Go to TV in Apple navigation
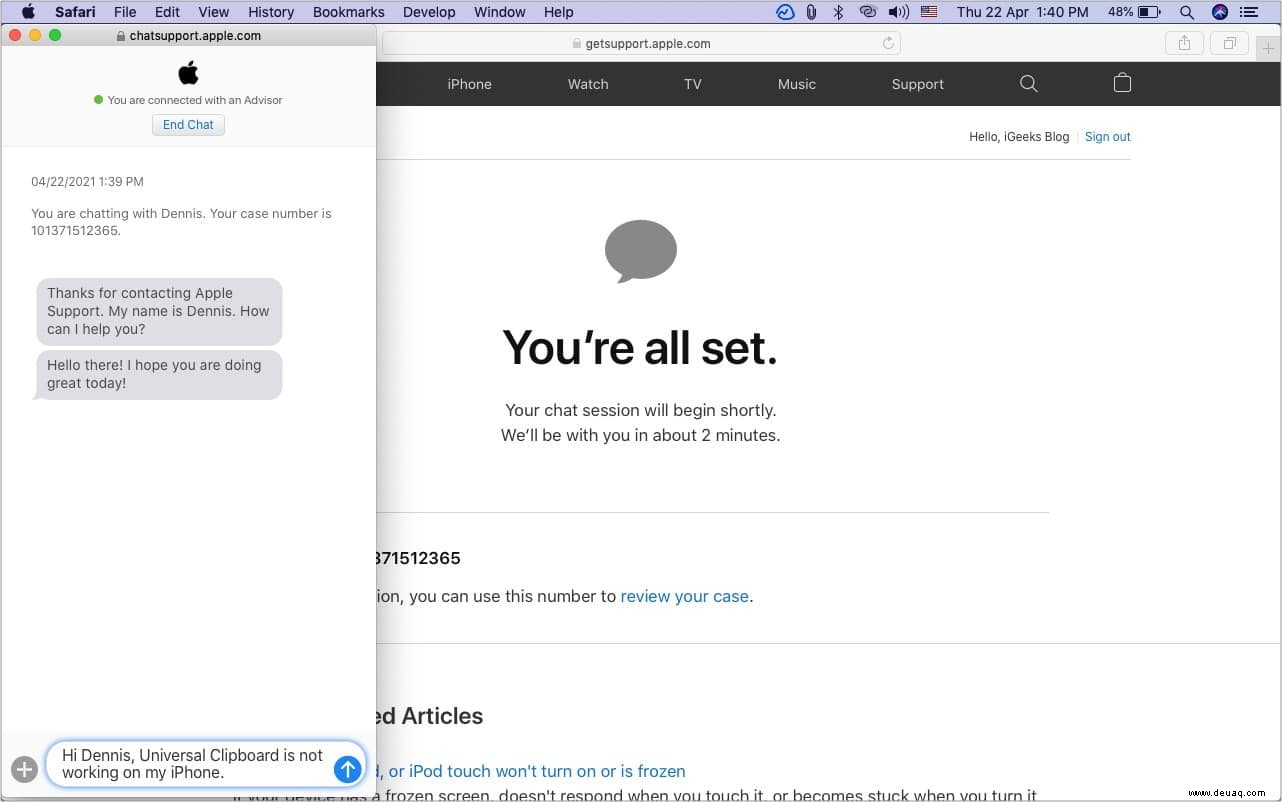Viewport: 1282px width, 802px height. 693,84
